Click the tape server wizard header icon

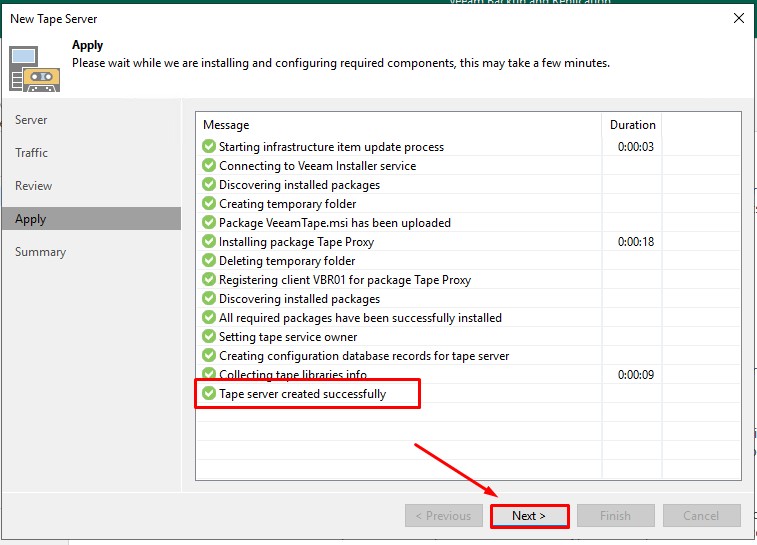point(35,66)
